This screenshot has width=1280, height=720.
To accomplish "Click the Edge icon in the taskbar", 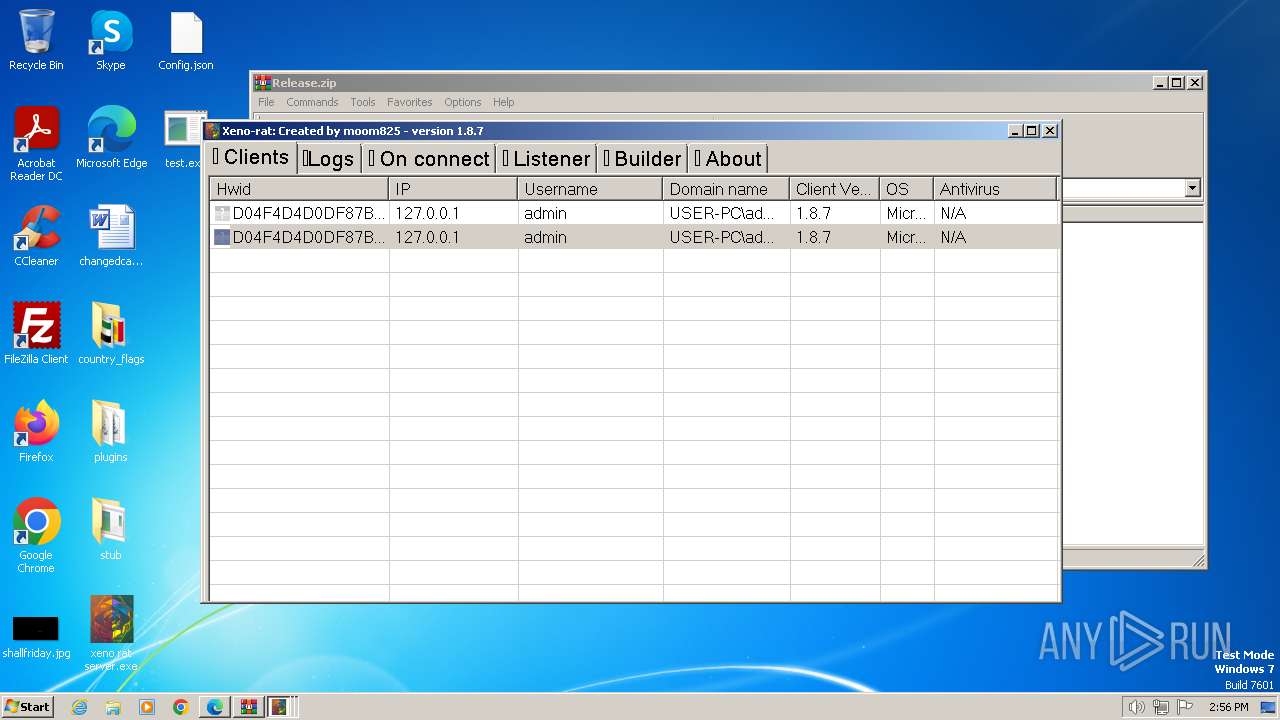I will [x=215, y=707].
